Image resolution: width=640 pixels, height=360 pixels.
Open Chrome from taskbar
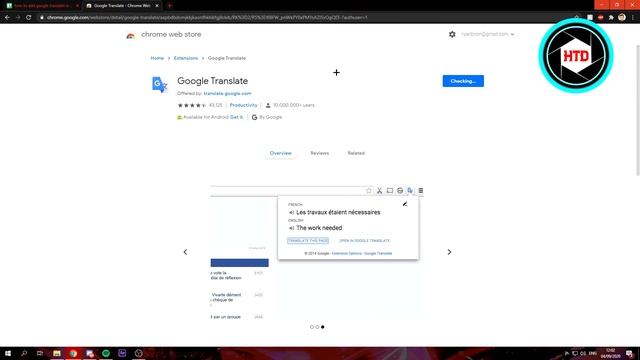click(73, 353)
